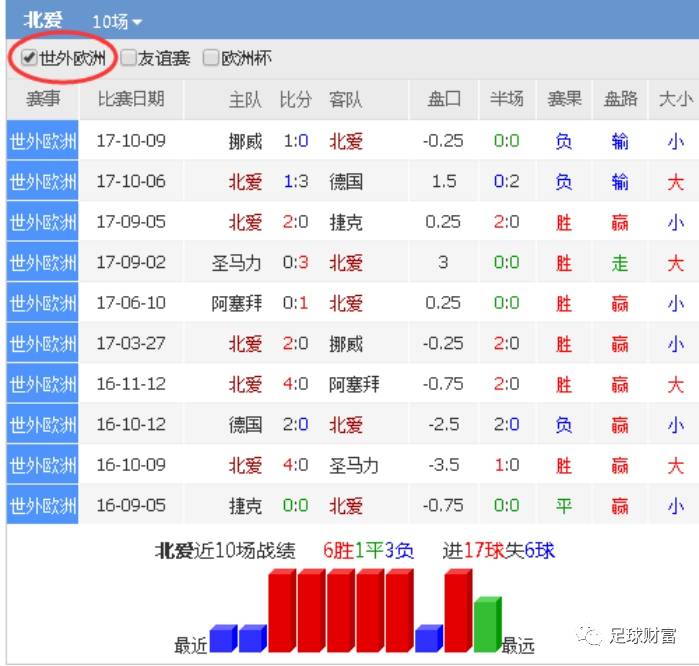
Task: Click handicap value -3.5 in 16-10-09 row
Action: pyautogui.click(x=444, y=465)
